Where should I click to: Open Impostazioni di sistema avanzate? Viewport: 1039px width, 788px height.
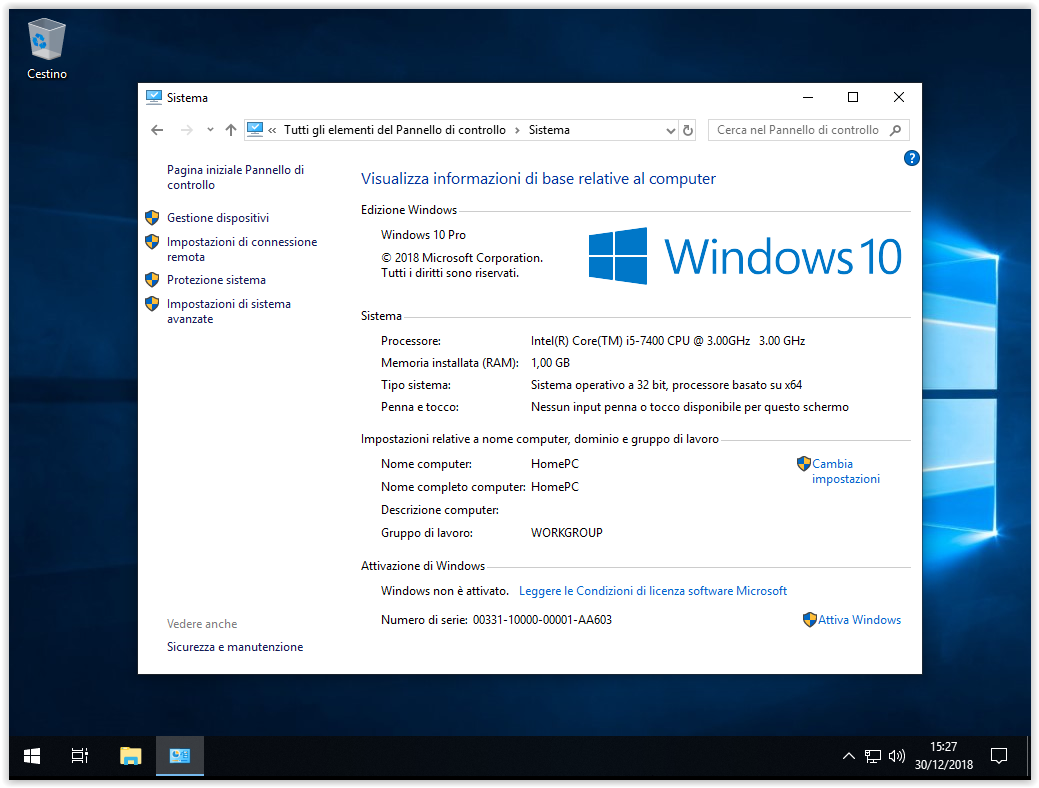click(229, 311)
